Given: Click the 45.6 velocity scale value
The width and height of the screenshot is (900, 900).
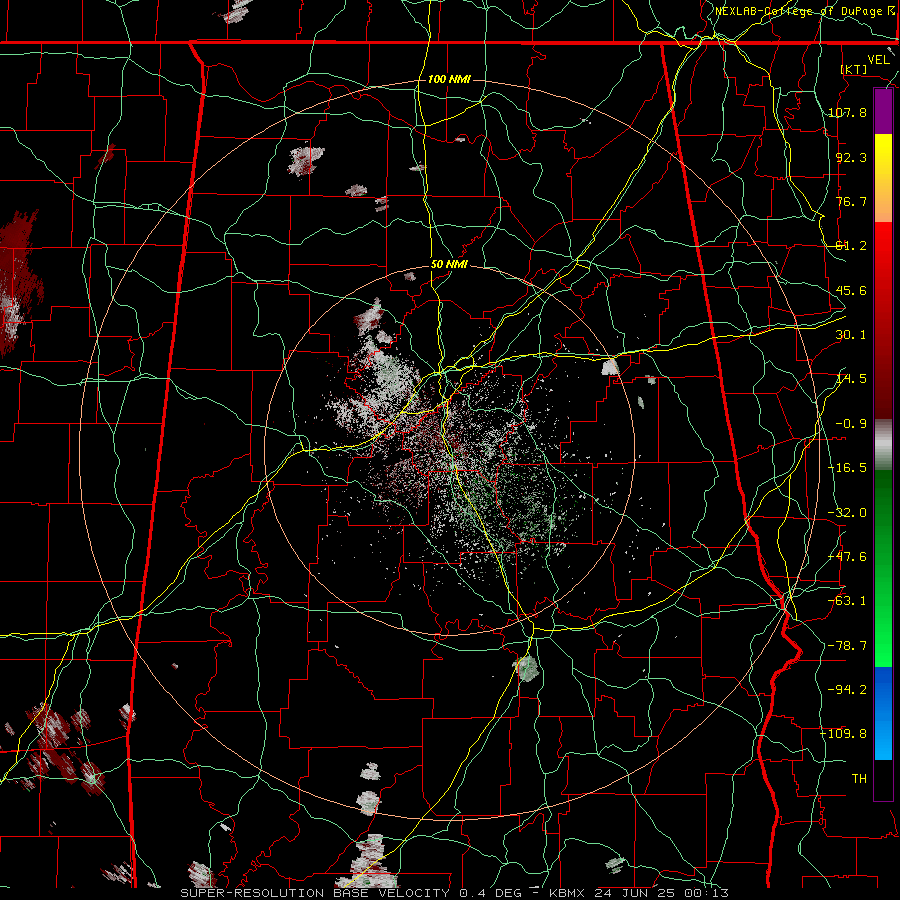Looking at the screenshot, I should 851,290.
